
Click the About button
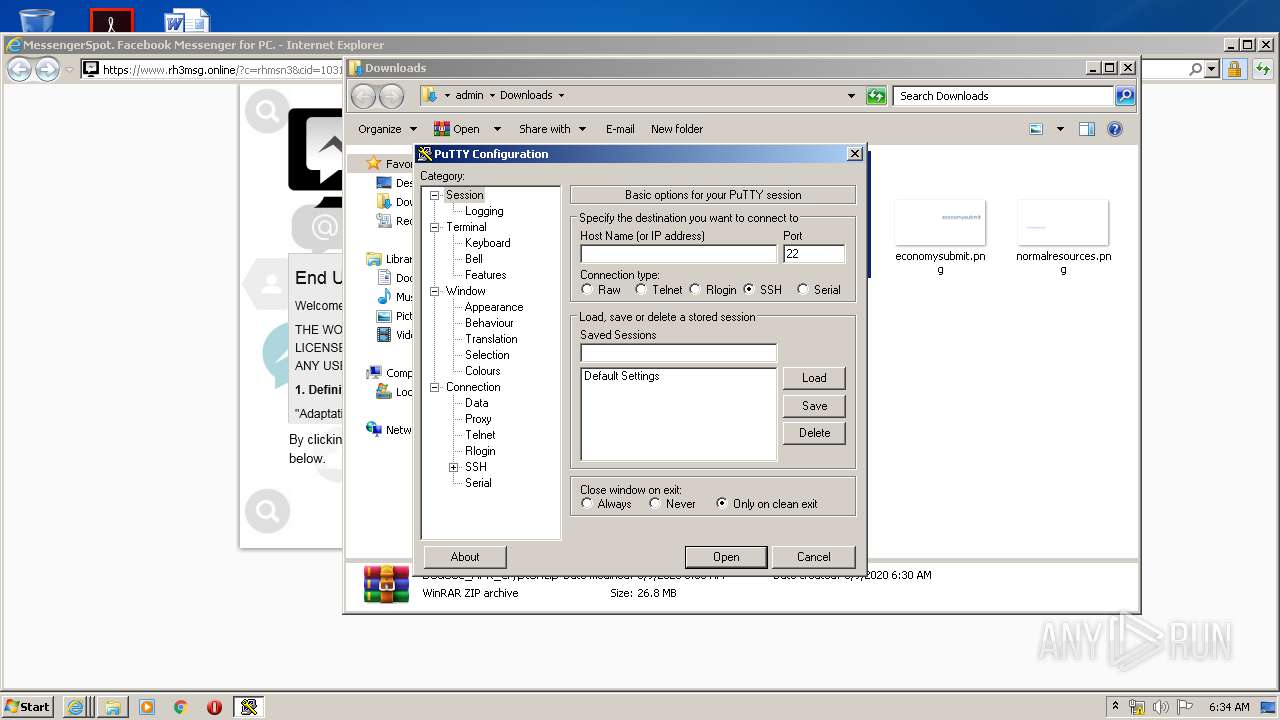click(465, 557)
